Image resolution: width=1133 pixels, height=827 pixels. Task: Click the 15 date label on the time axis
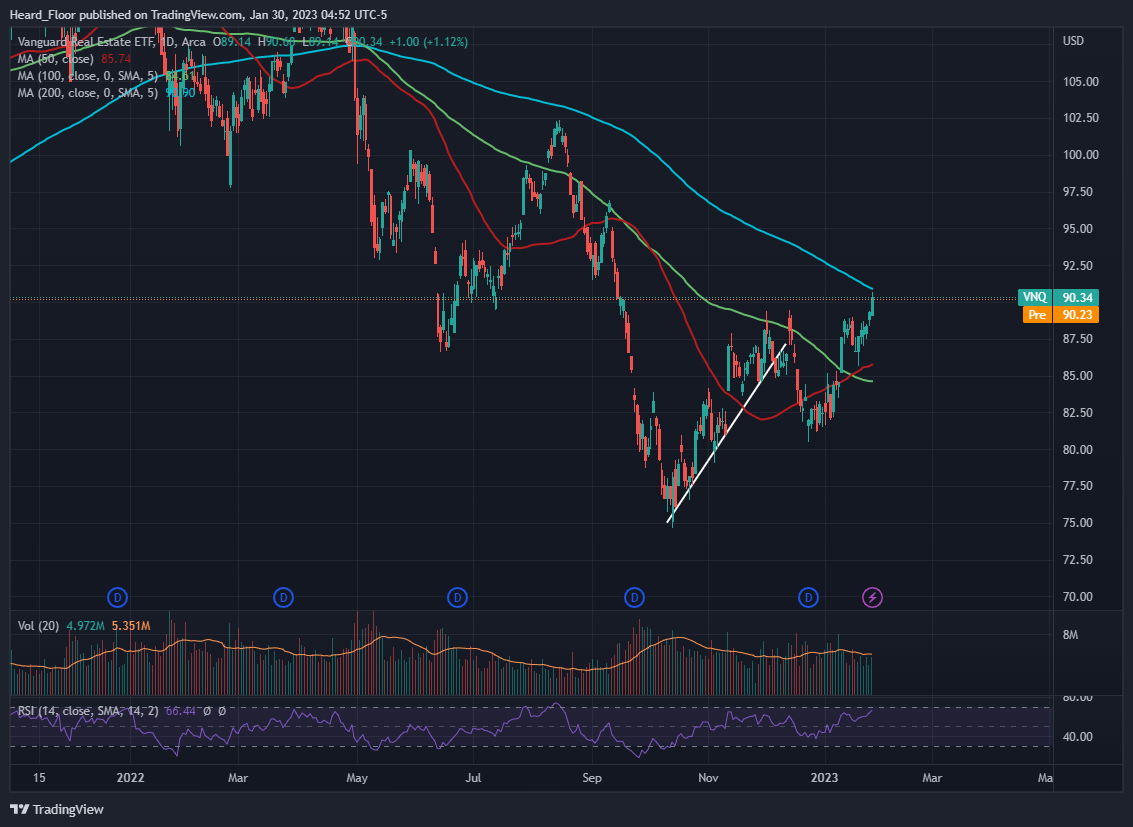tap(39, 778)
